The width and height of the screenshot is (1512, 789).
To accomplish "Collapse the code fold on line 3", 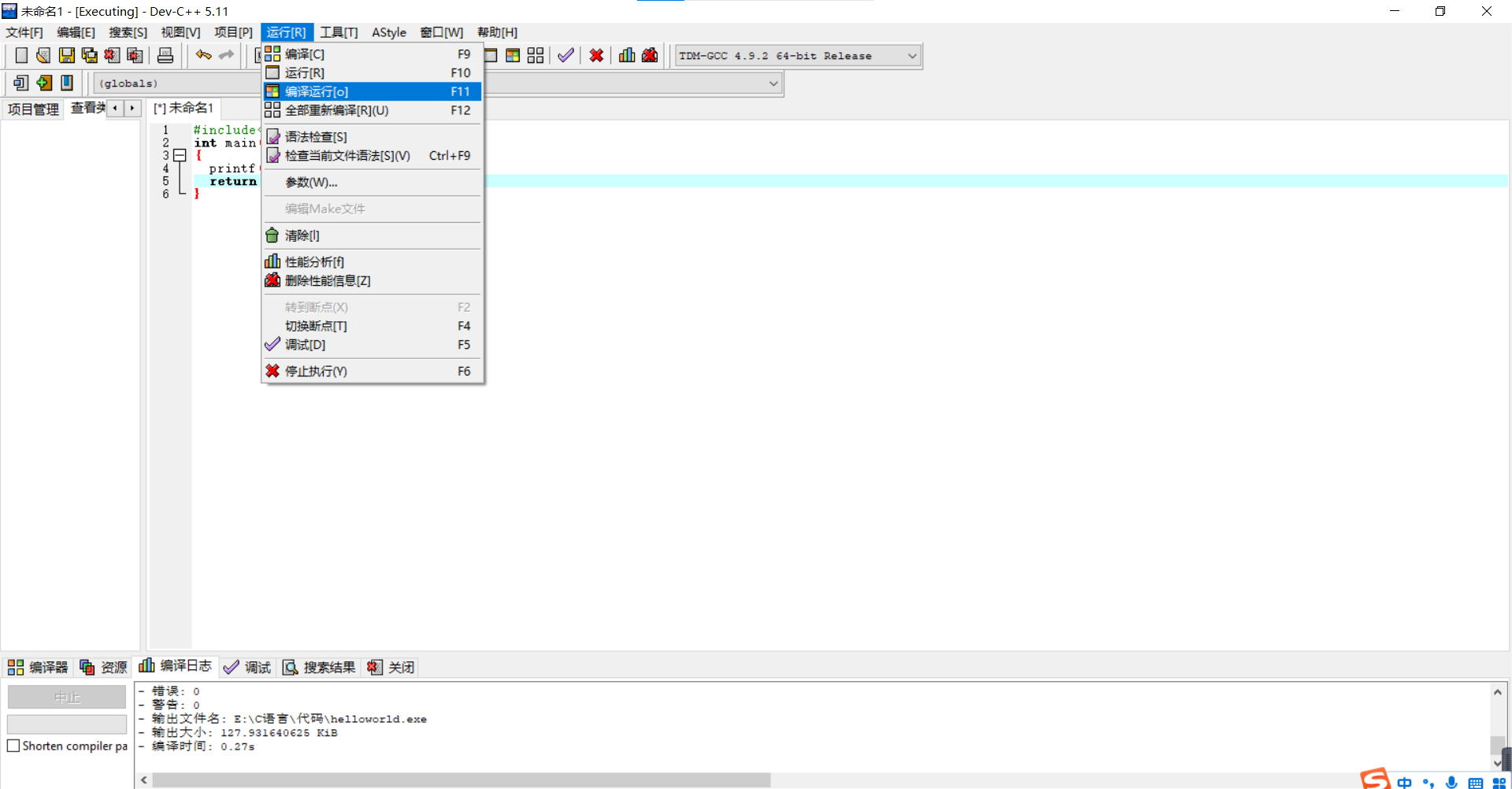I will [x=180, y=156].
